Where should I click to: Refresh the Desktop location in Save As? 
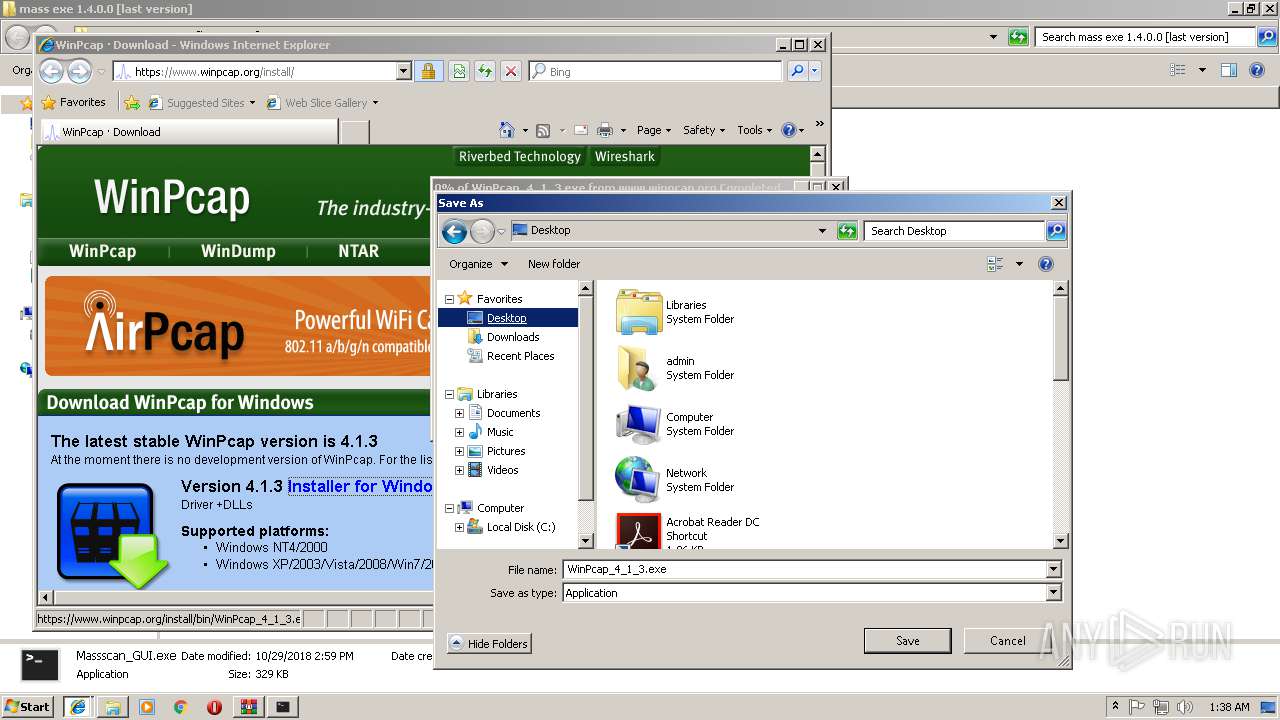point(847,231)
